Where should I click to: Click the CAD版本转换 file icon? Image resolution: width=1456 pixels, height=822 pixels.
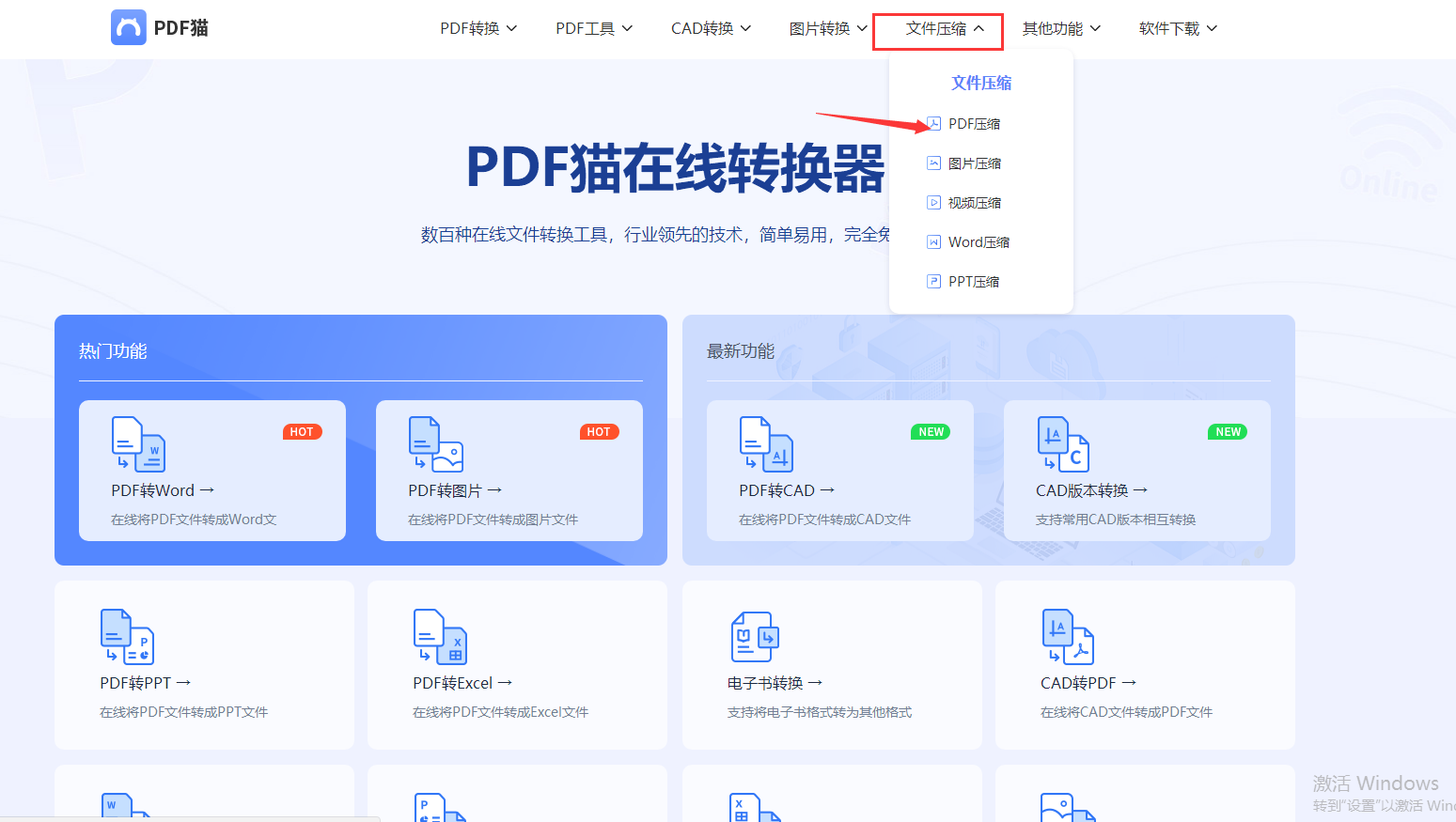tap(1064, 443)
